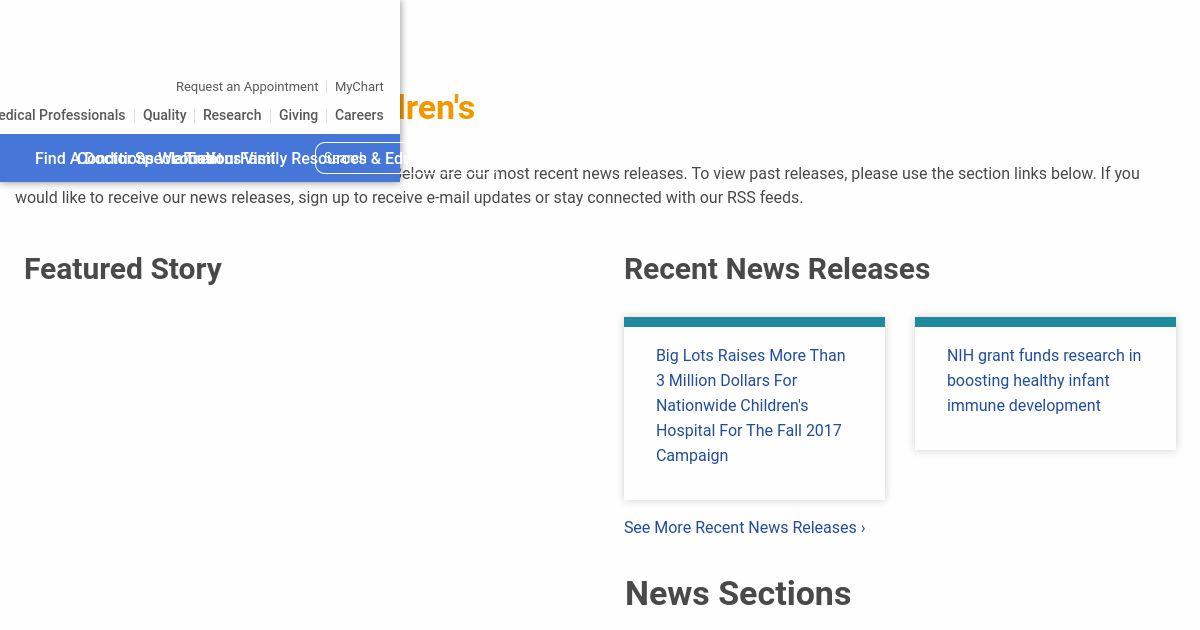
Task: Open the Giving menu item
Action: (298, 115)
